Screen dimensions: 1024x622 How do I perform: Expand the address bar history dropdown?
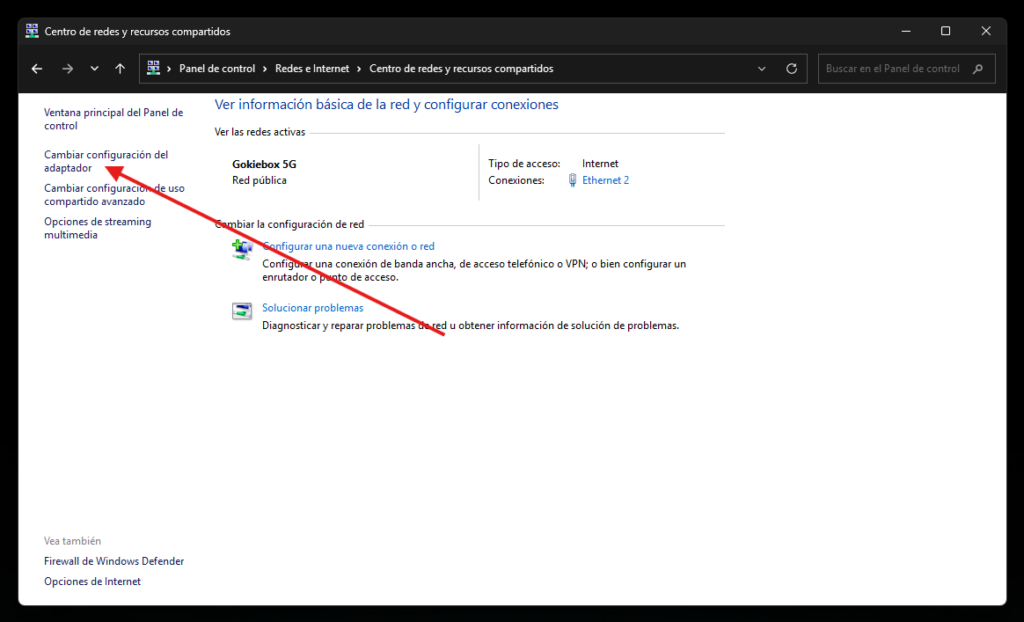tap(762, 69)
